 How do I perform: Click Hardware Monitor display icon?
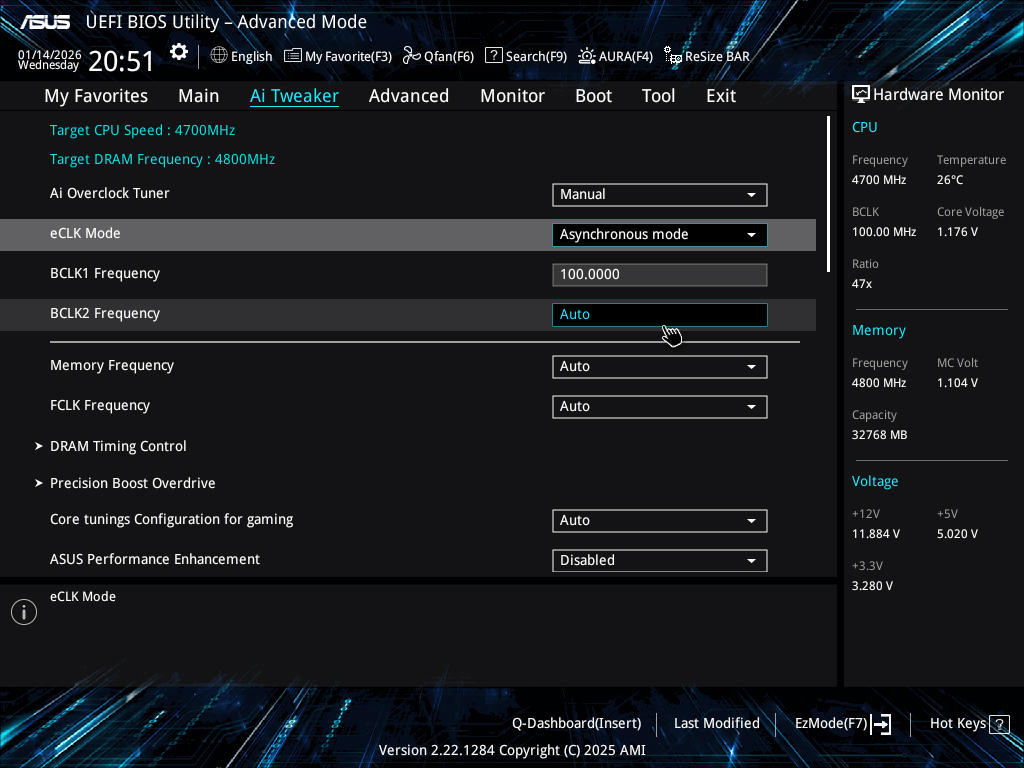861,95
